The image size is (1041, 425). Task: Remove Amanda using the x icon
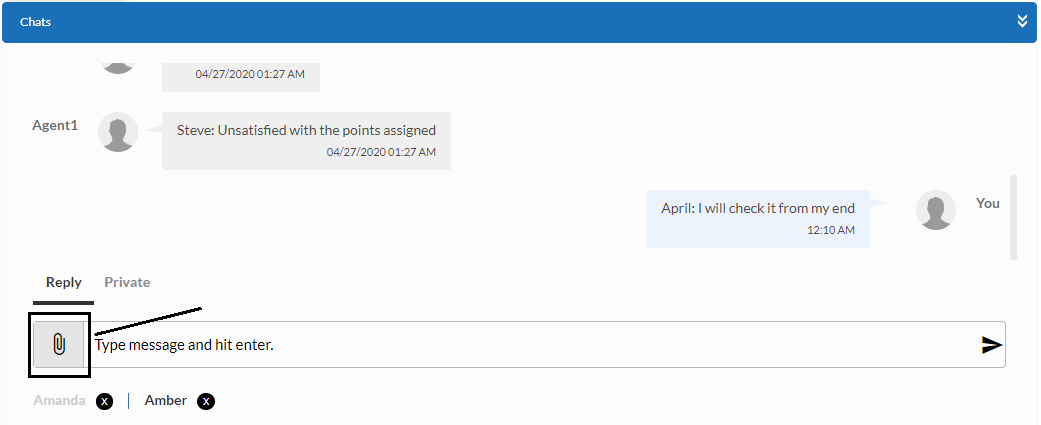pos(104,401)
